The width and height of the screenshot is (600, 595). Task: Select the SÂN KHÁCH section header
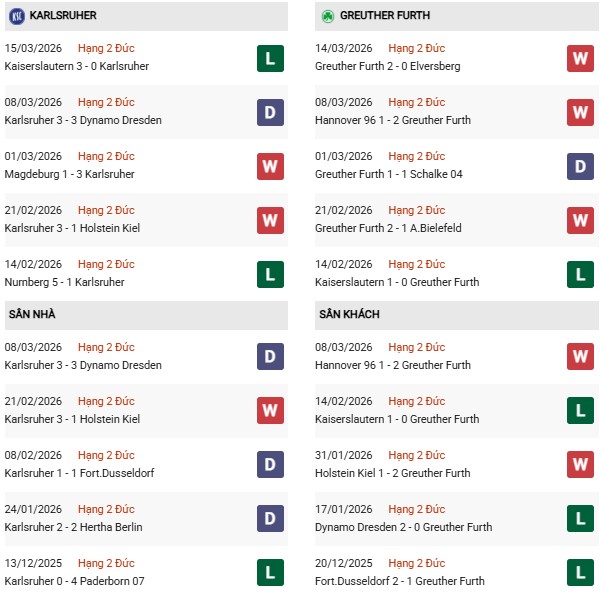(349, 315)
